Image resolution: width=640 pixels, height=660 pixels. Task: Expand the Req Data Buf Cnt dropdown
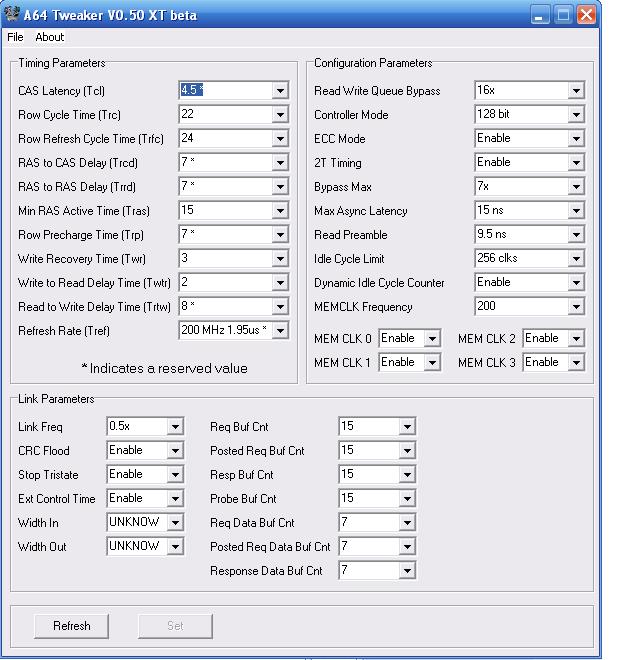click(x=407, y=523)
